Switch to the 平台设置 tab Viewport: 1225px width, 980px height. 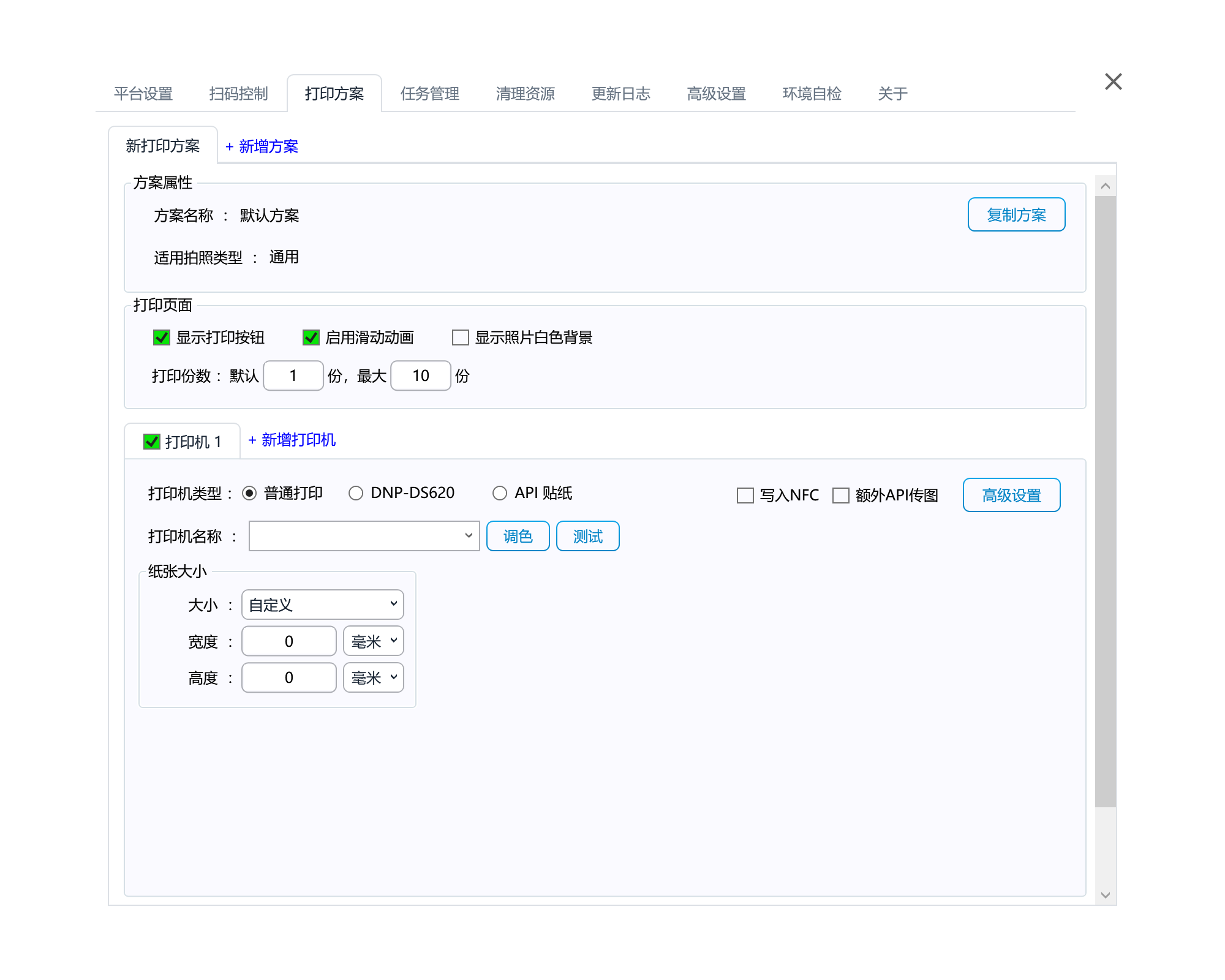tap(143, 94)
